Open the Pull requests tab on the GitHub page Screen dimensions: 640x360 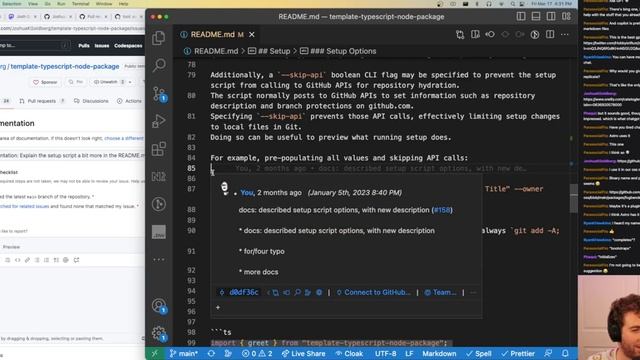tap(42, 101)
